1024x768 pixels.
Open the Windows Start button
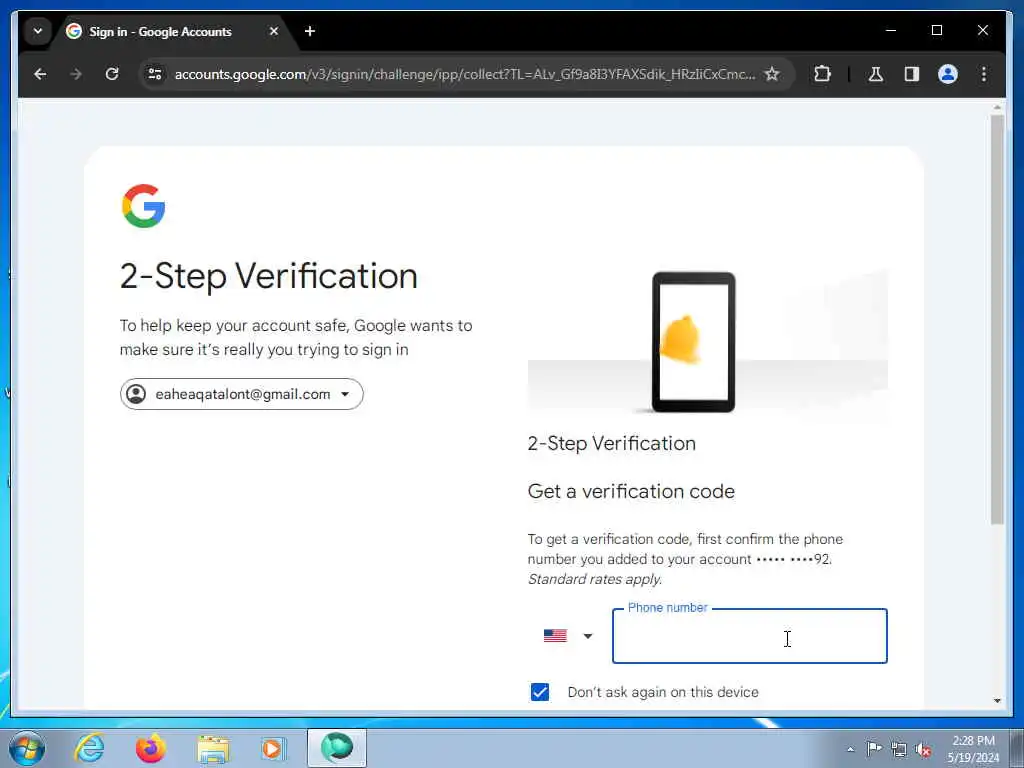(x=26, y=749)
